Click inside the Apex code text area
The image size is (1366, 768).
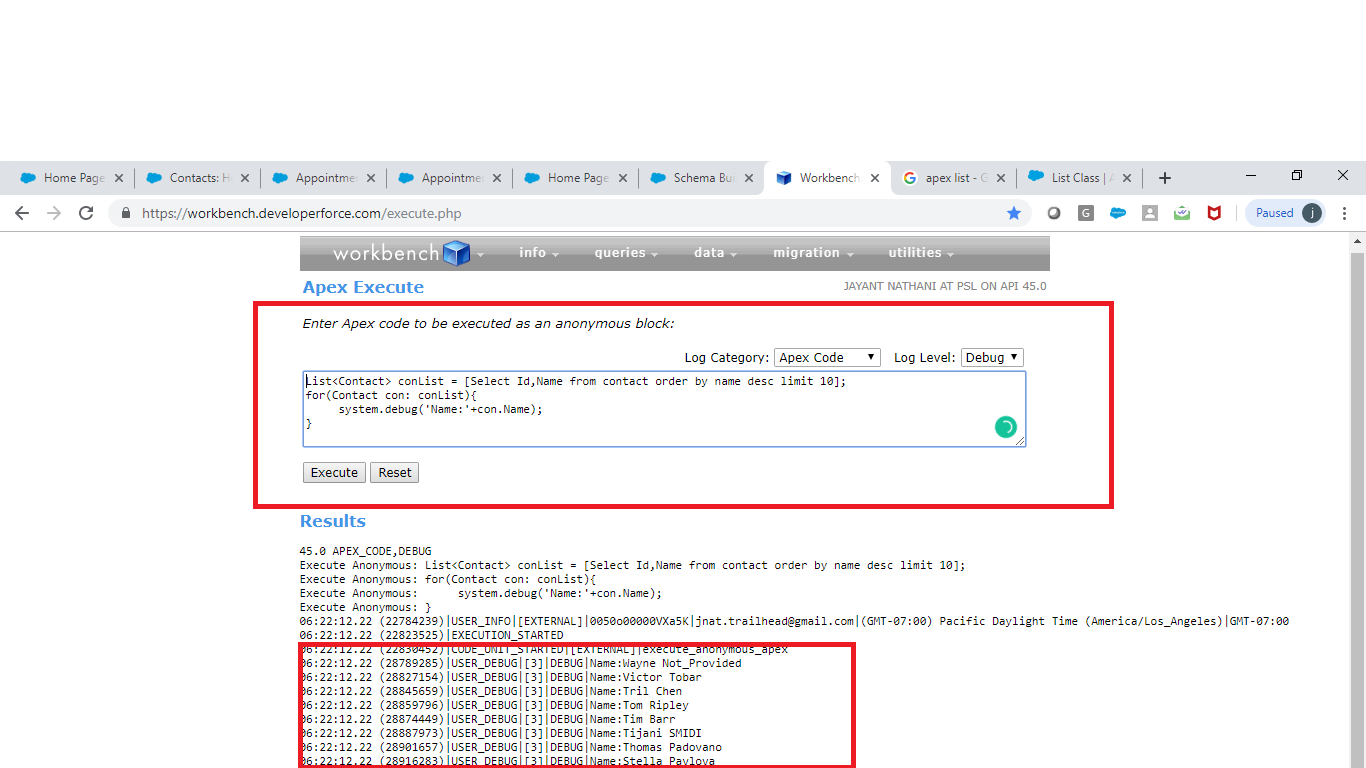click(x=664, y=409)
